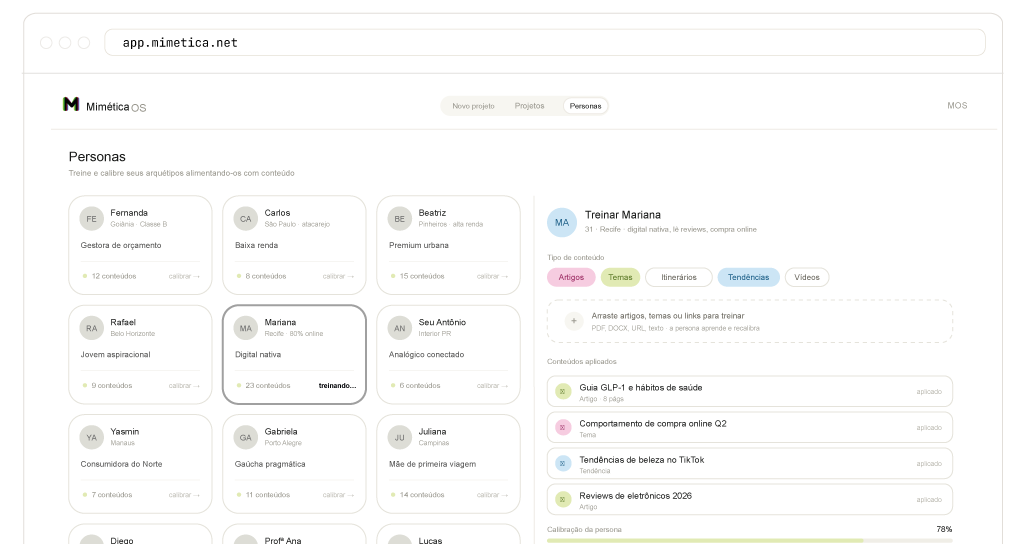This screenshot has width=1024, height=544.
Task: Click Gestora de orçamento on Fernanda's card
Action: click(121, 245)
